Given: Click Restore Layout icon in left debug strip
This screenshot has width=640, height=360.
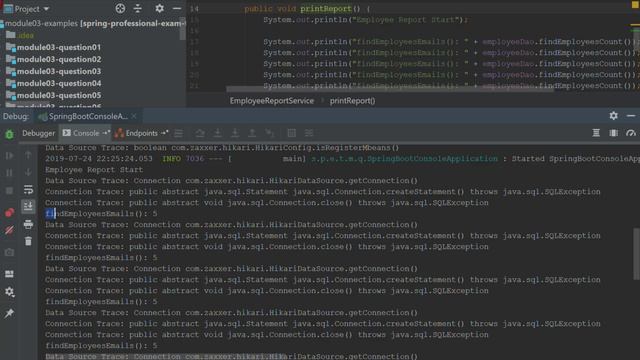Looking at the screenshot, I should (x=9, y=273).
